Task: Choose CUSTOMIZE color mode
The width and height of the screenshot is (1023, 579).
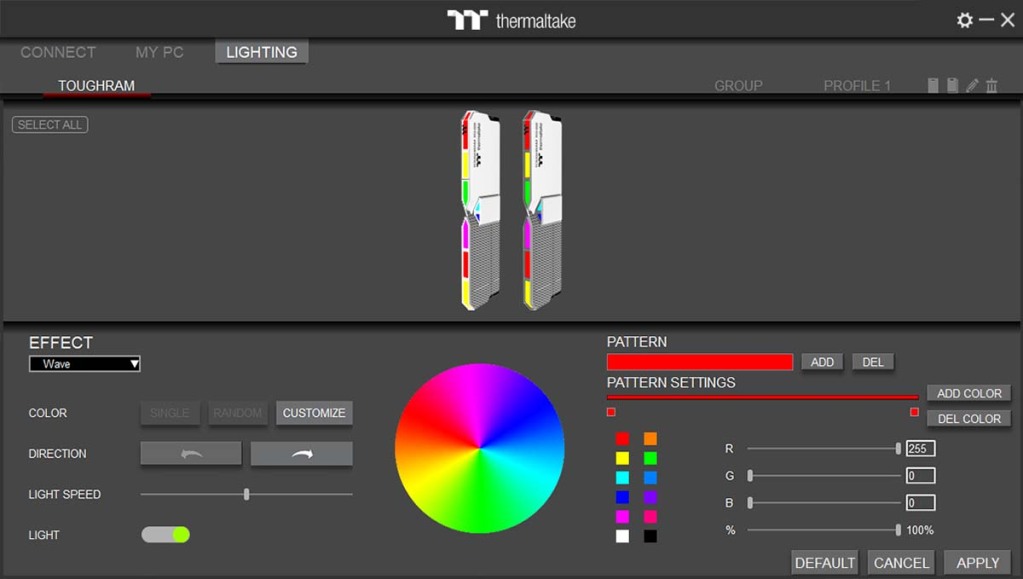Action: [x=314, y=413]
